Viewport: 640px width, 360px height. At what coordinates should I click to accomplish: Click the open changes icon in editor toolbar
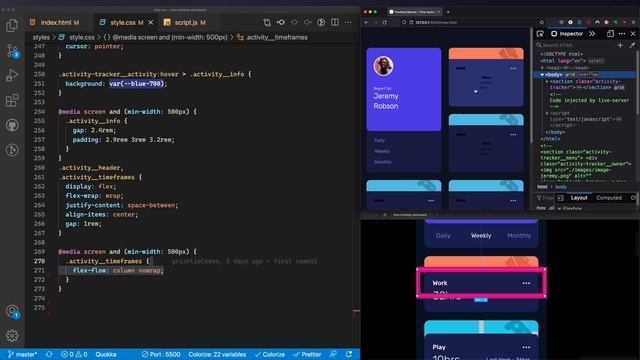pyautogui.click(x=281, y=22)
